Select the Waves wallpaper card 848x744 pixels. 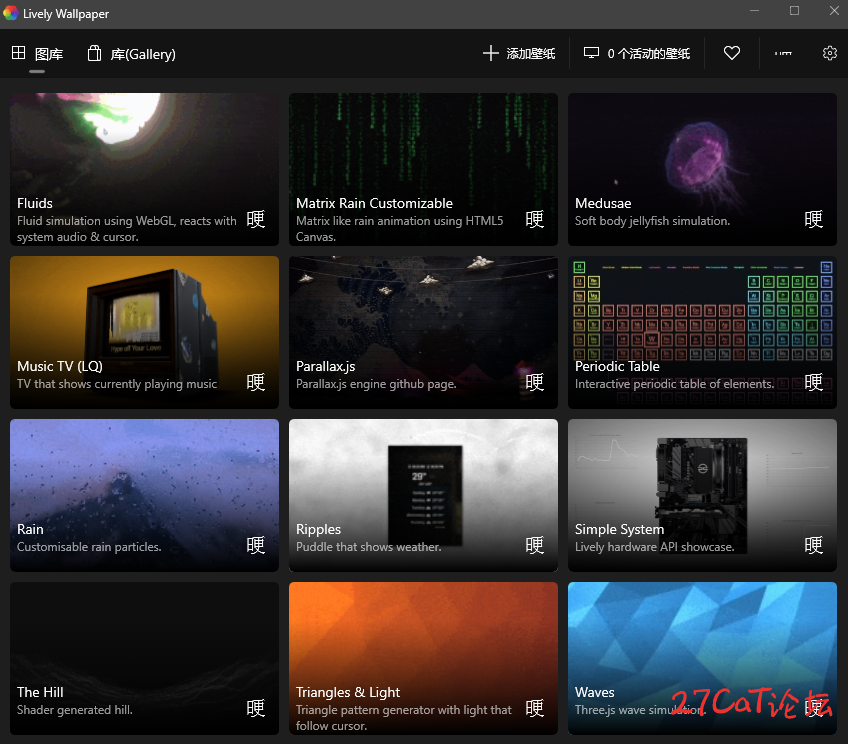[x=703, y=659]
